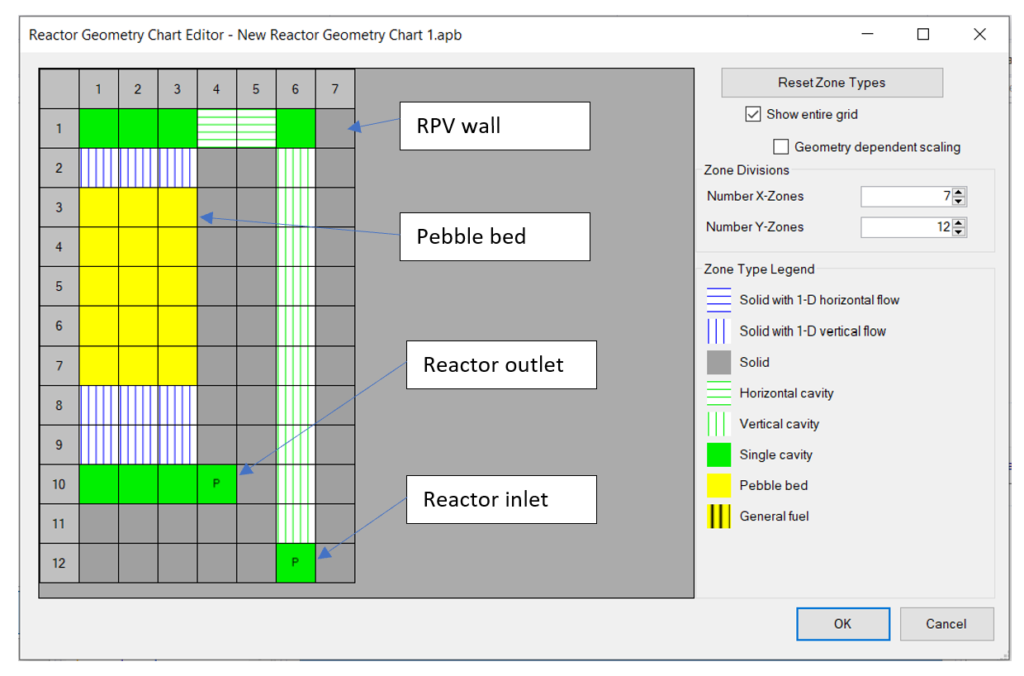The width and height of the screenshot is (1024, 676).
Task: Click column header 1 in the grid
Action: point(99,89)
